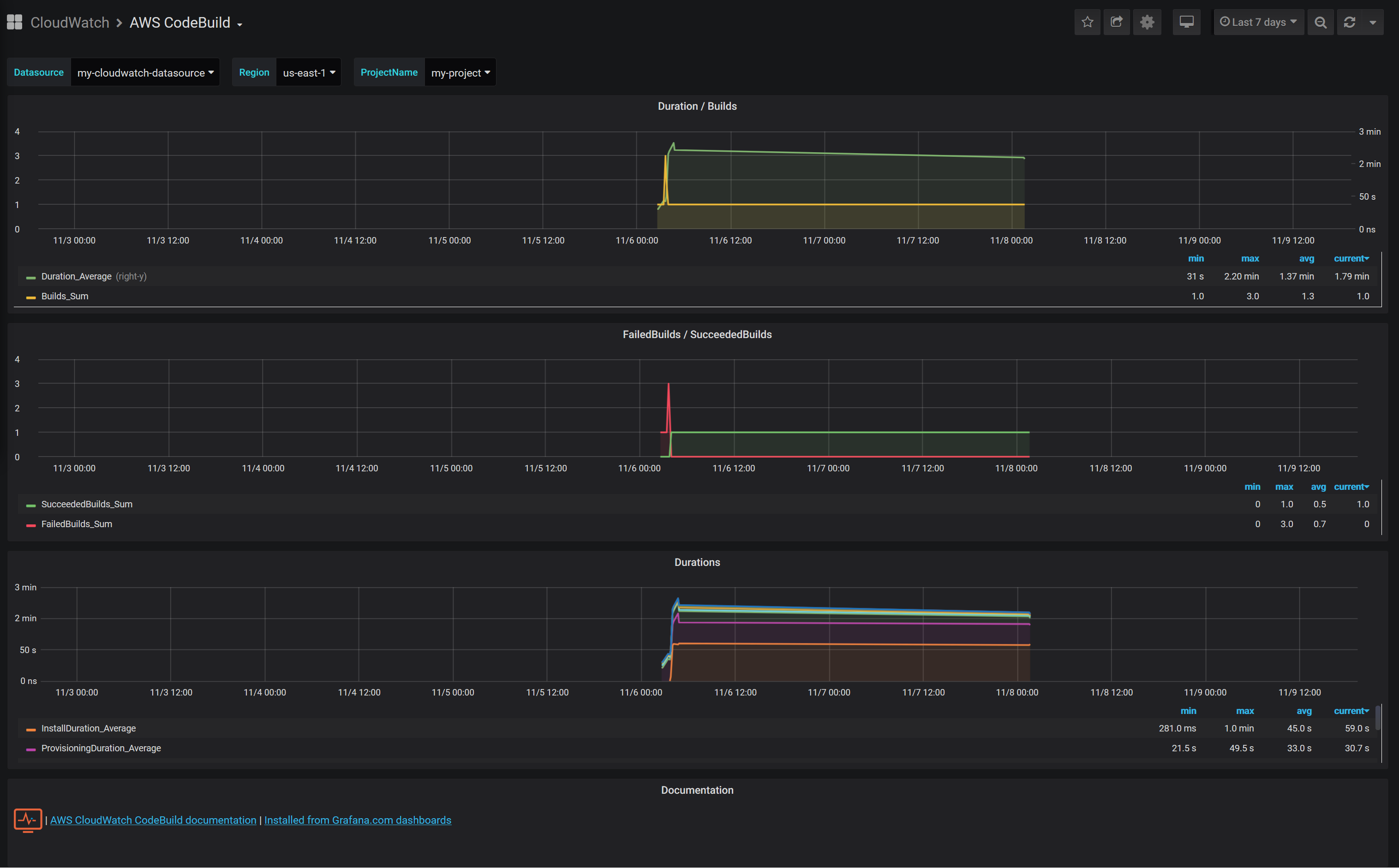Toggle InstallDuration_Average series visibility
1399x868 pixels.
point(89,729)
